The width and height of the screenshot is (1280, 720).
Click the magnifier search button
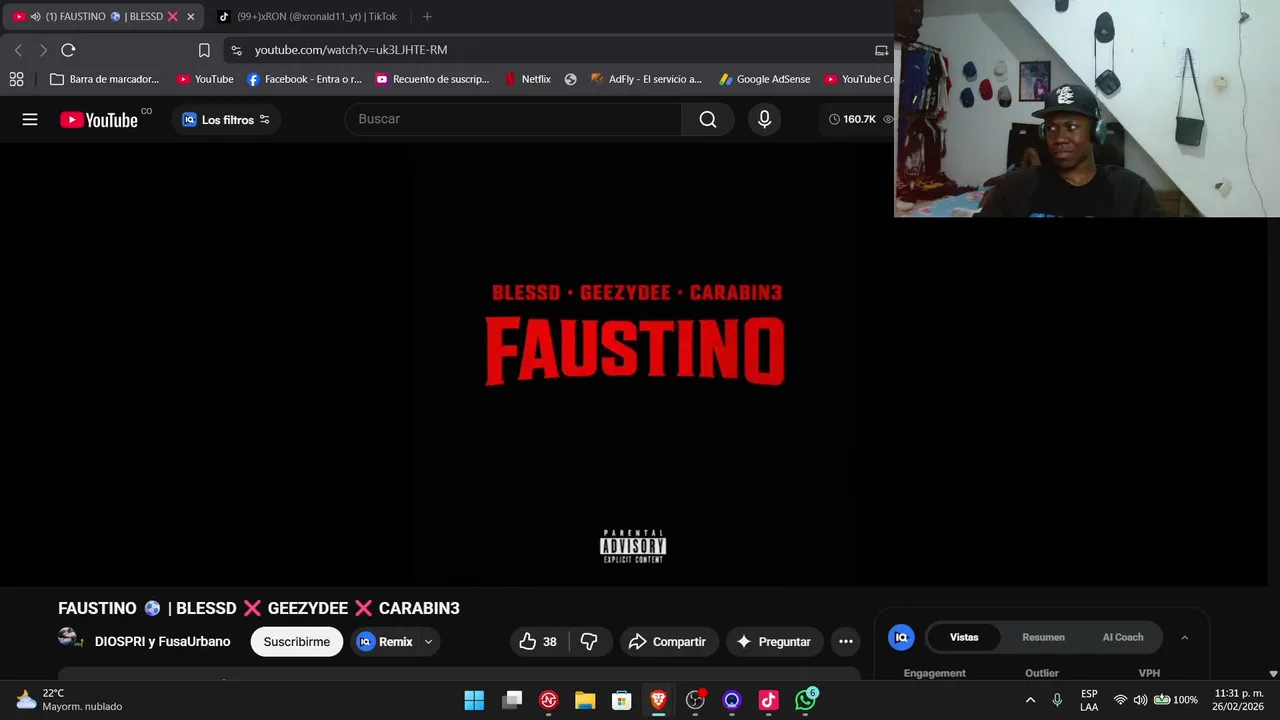708,119
